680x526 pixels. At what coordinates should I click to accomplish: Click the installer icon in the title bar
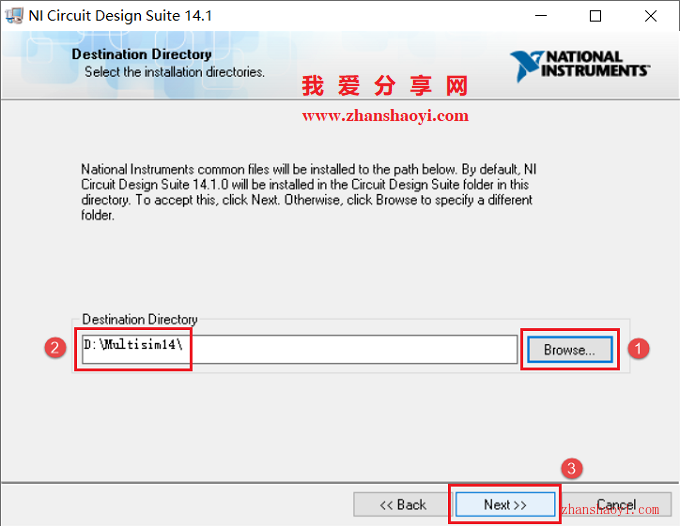14,16
